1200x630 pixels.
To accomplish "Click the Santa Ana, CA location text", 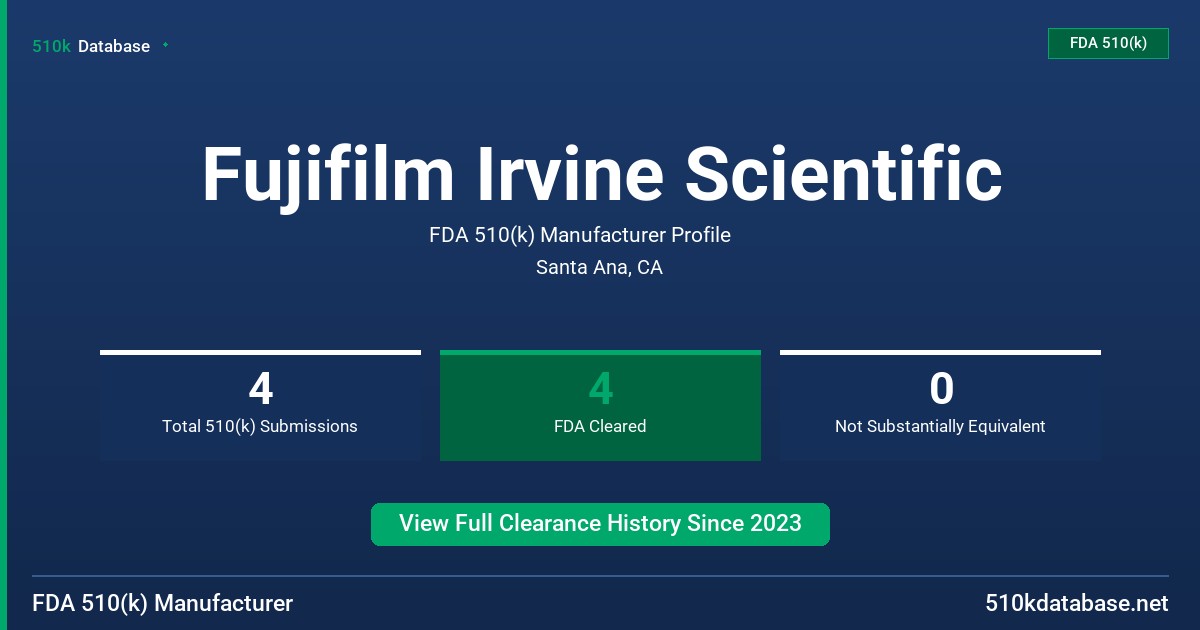I will click(x=599, y=267).
